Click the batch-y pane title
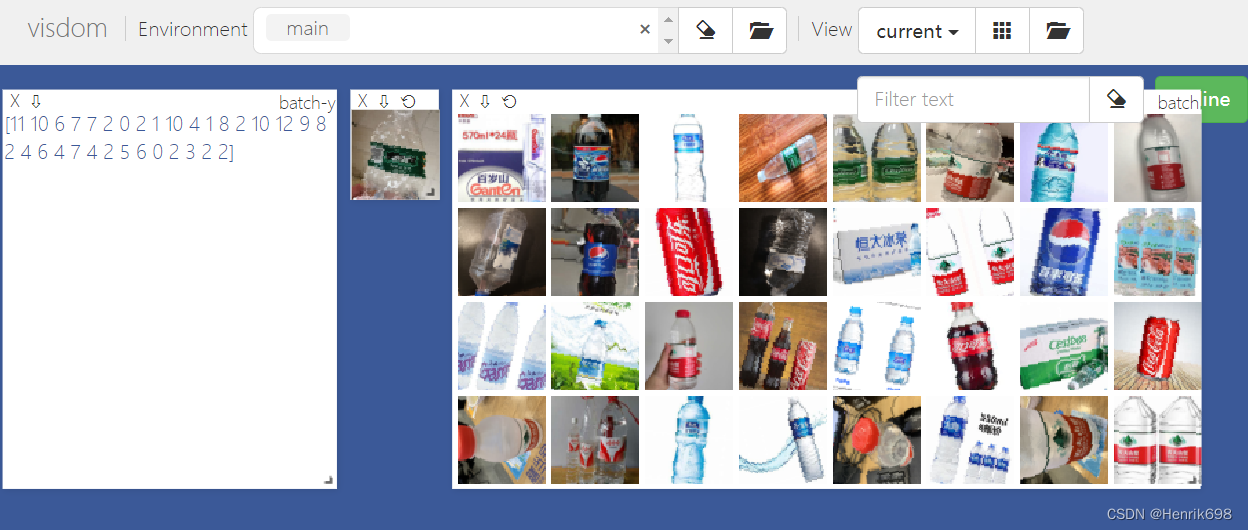Screen dimensions: 1248x530 [x=306, y=103]
